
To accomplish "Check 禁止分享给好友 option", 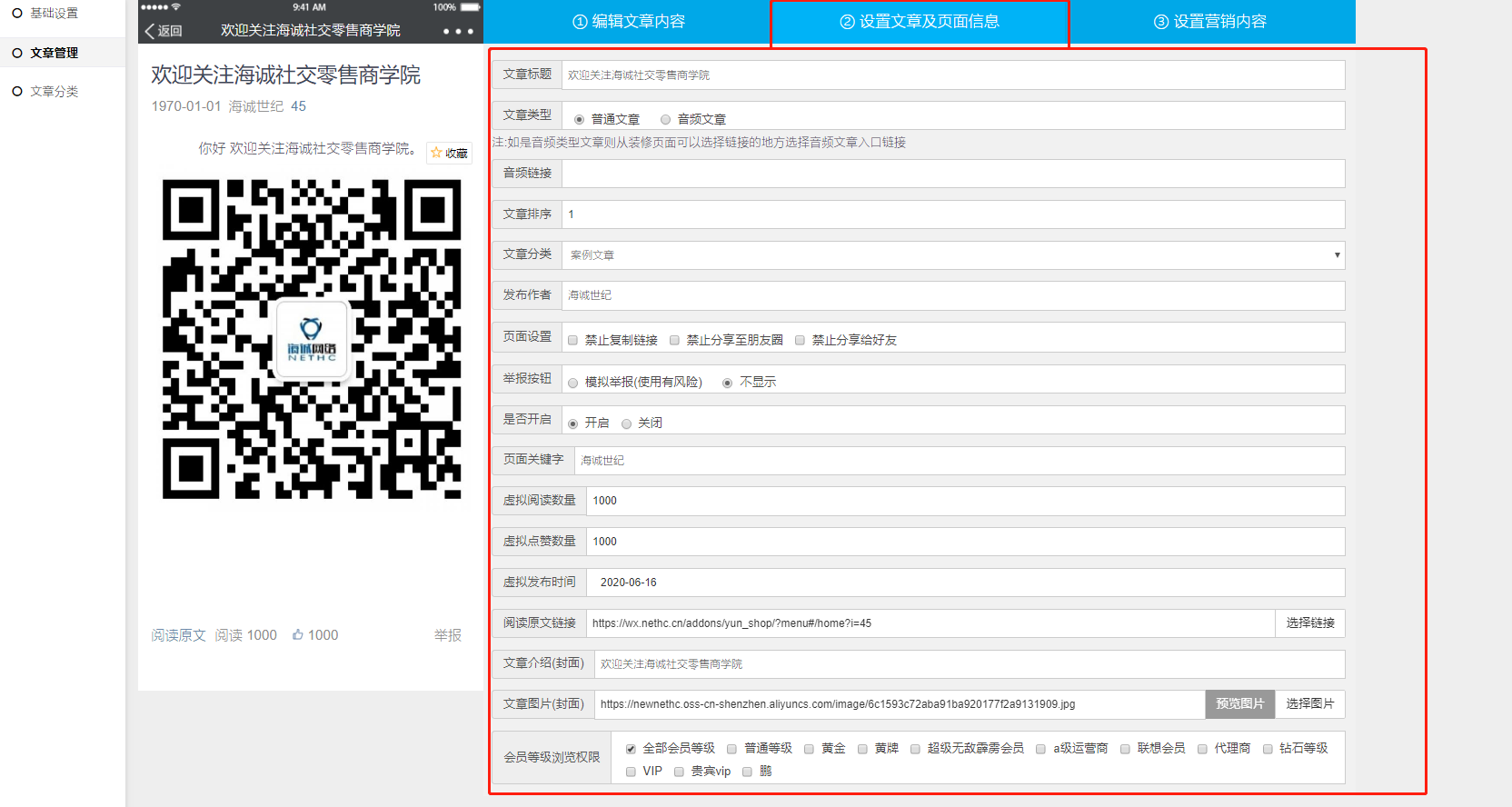I will [800, 340].
